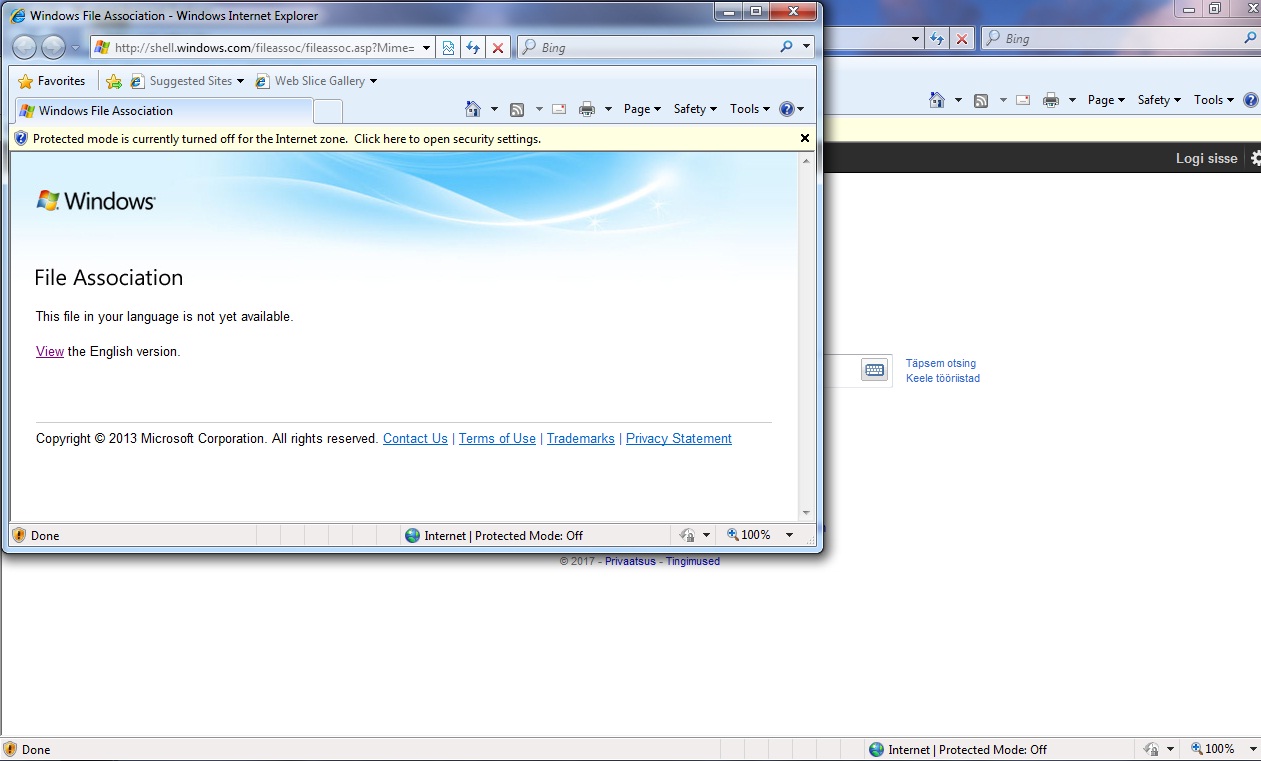Click the View English version link
Image resolution: width=1261 pixels, height=761 pixels.
click(50, 351)
